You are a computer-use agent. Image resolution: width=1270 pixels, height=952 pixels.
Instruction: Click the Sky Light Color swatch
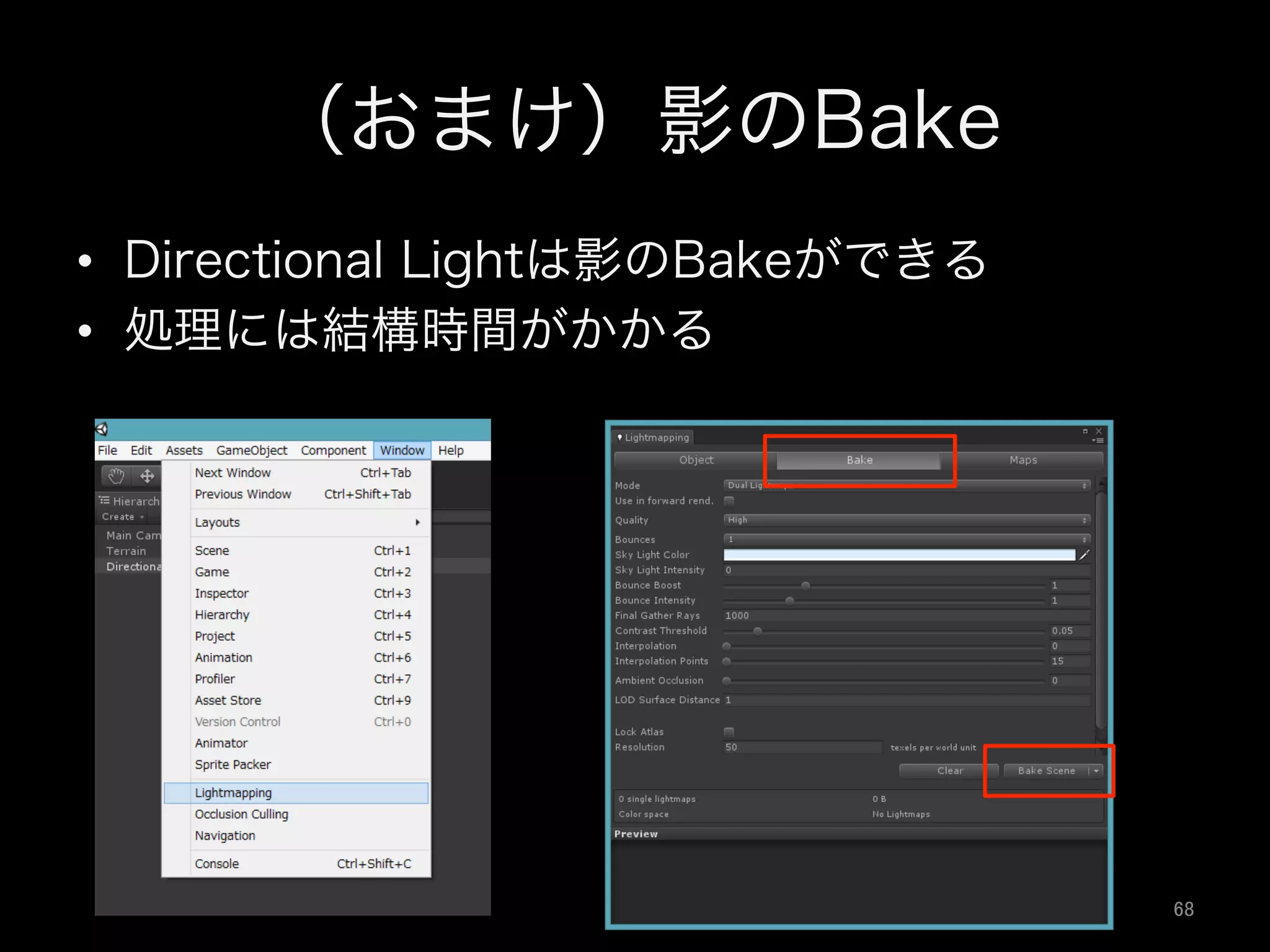tap(899, 555)
